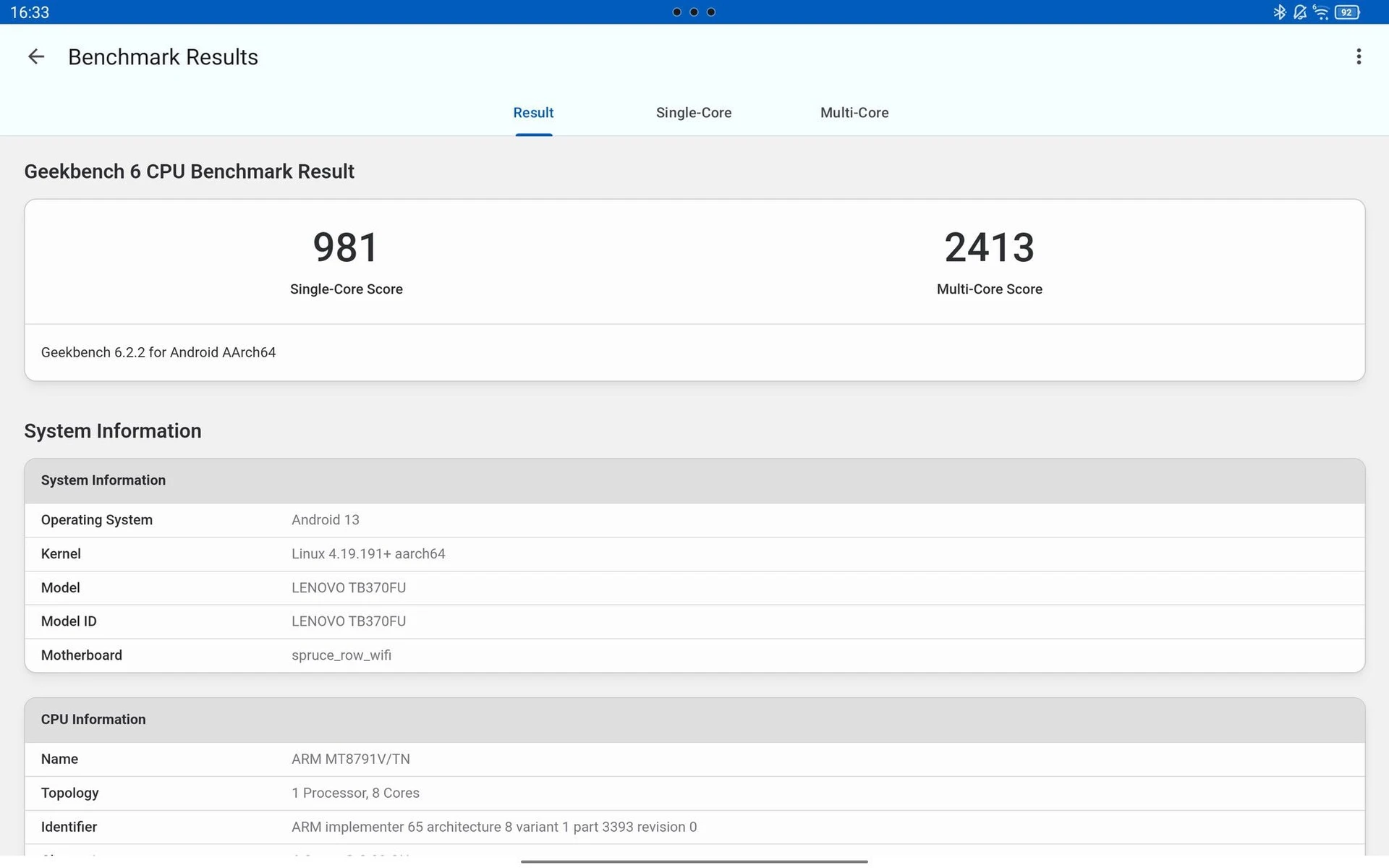1389x868 pixels.
Task: Tap the 1 Processor, 8 Cores value
Action: (355, 793)
